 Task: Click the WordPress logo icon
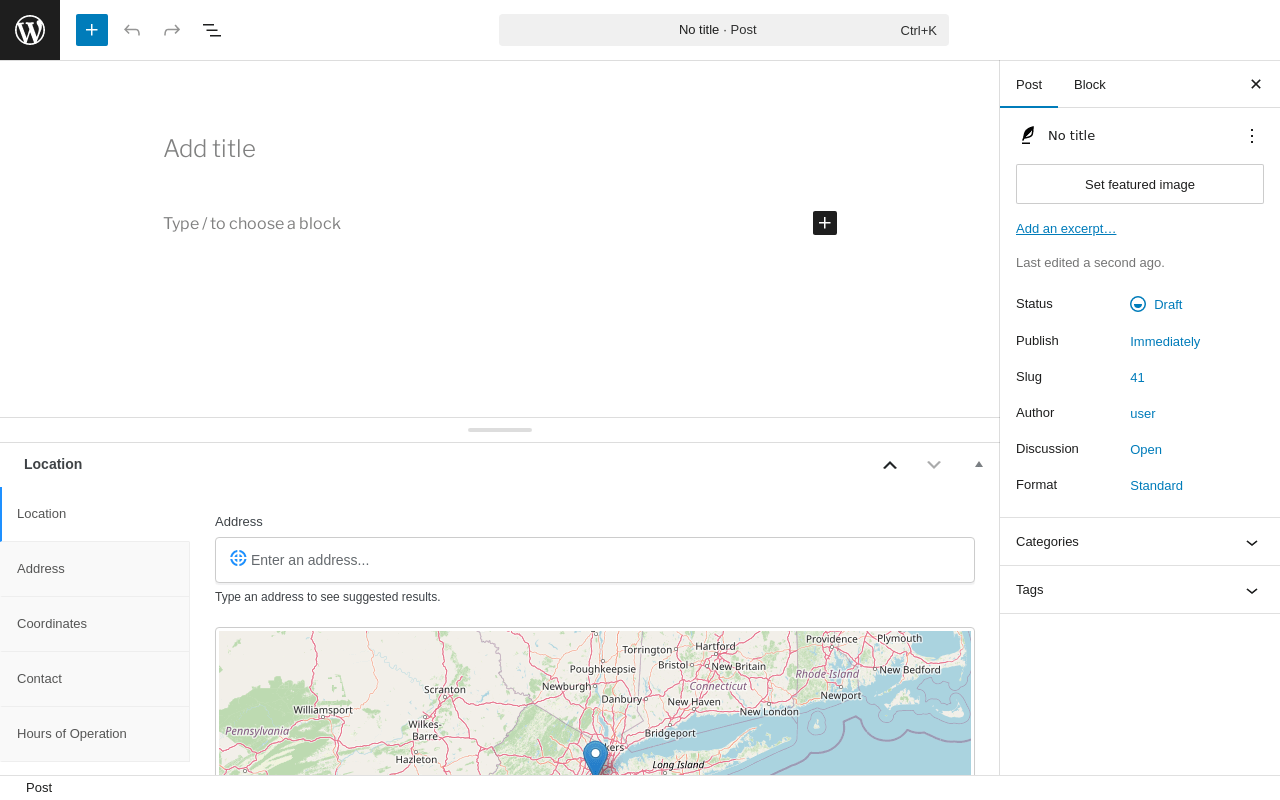point(30,30)
